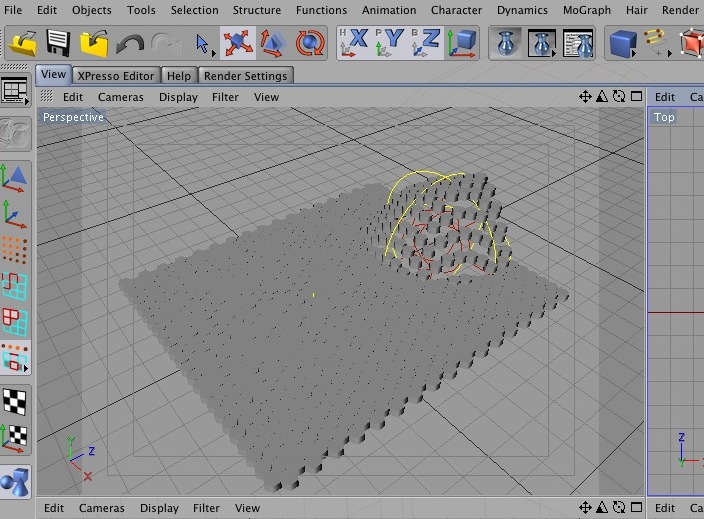Image resolution: width=704 pixels, height=519 pixels.
Task: Open Display menu in Perspective viewport
Action: click(x=178, y=97)
